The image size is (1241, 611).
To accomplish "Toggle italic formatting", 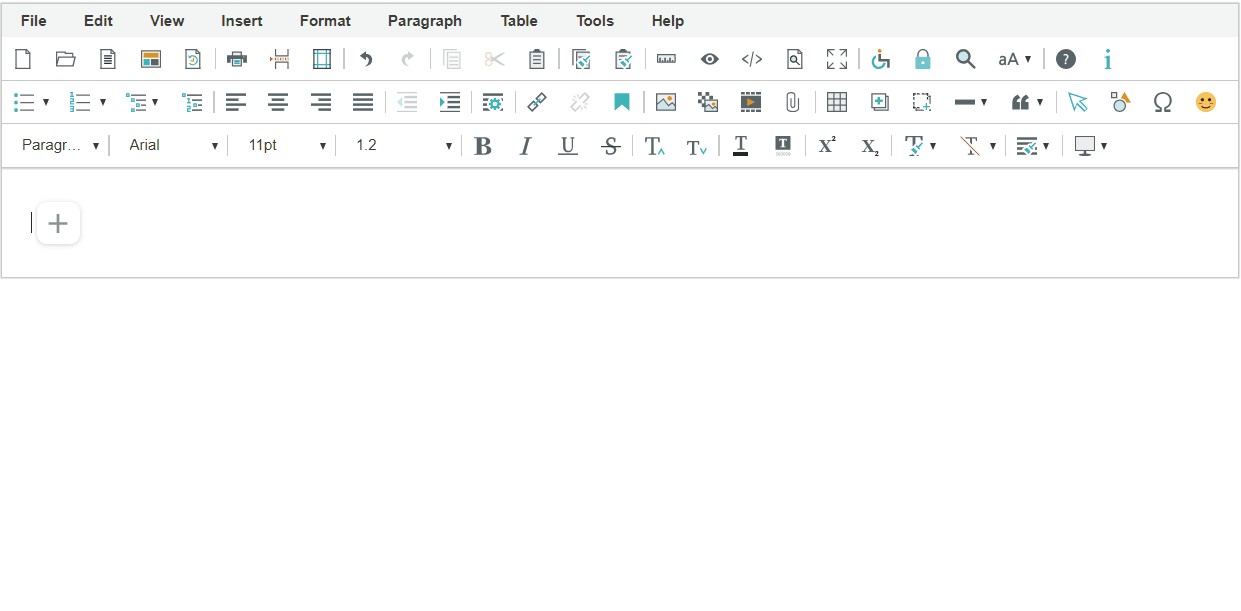I will (x=525, y=146).
